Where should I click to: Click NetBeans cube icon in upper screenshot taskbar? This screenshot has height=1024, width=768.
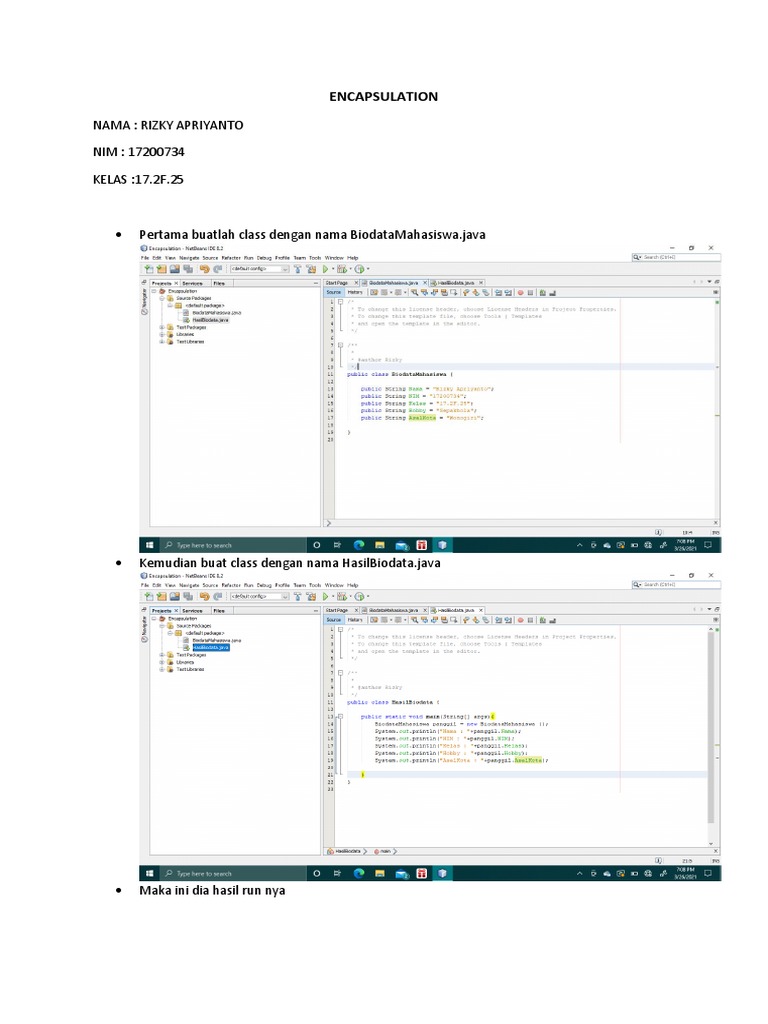tap(443, 545)
